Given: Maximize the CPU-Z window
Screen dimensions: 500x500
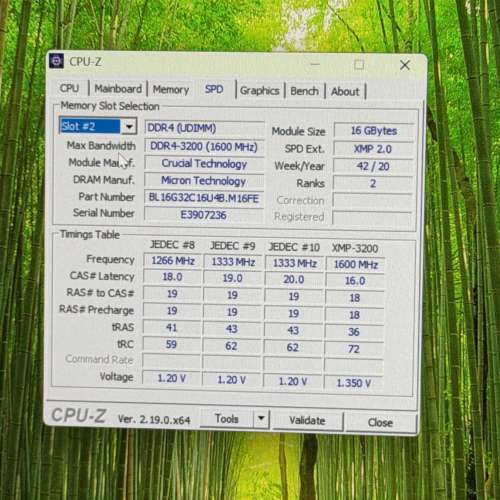Looking at the screenshot, I should tap(359, 64).
